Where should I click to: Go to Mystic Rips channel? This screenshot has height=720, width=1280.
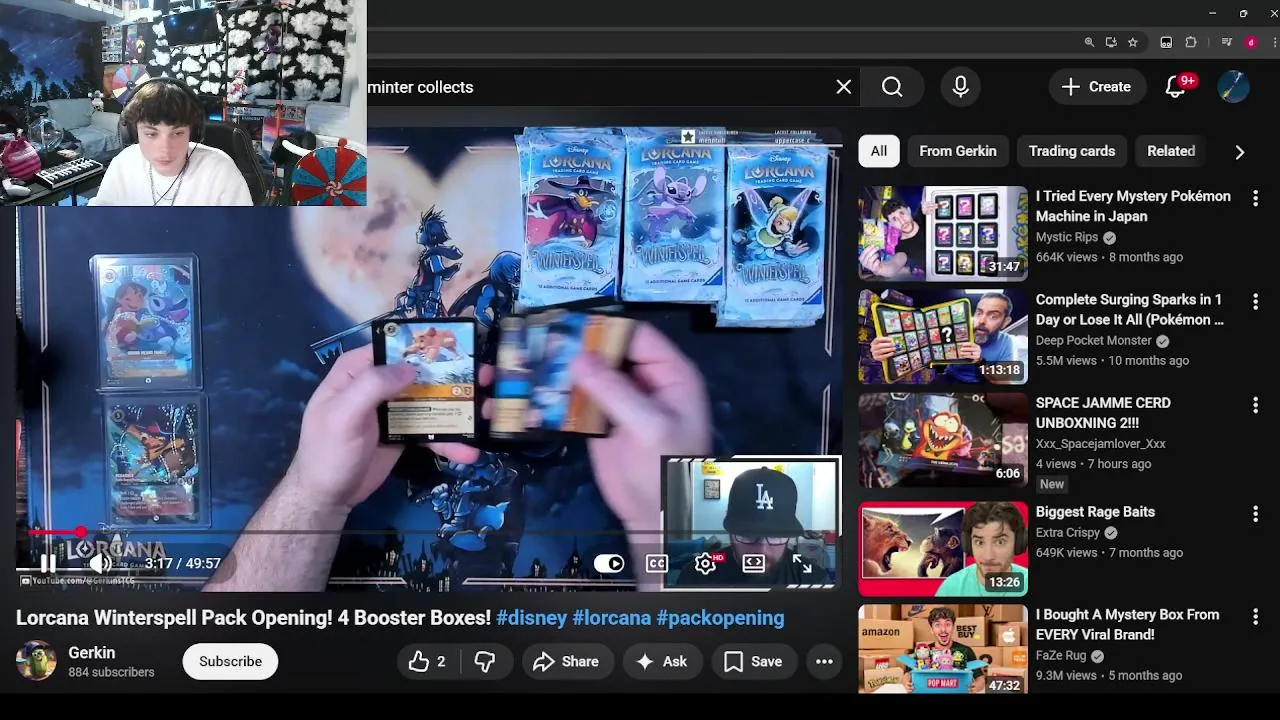(1067, 238)
